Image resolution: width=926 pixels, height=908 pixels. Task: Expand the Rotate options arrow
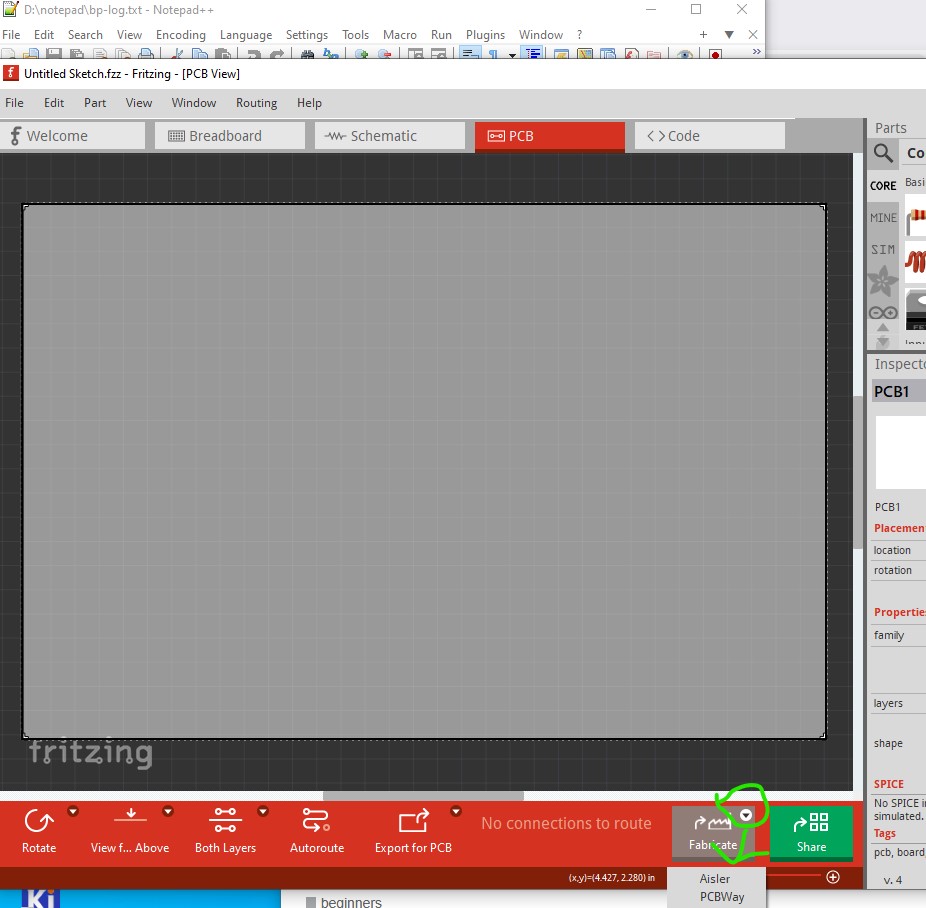73,811
